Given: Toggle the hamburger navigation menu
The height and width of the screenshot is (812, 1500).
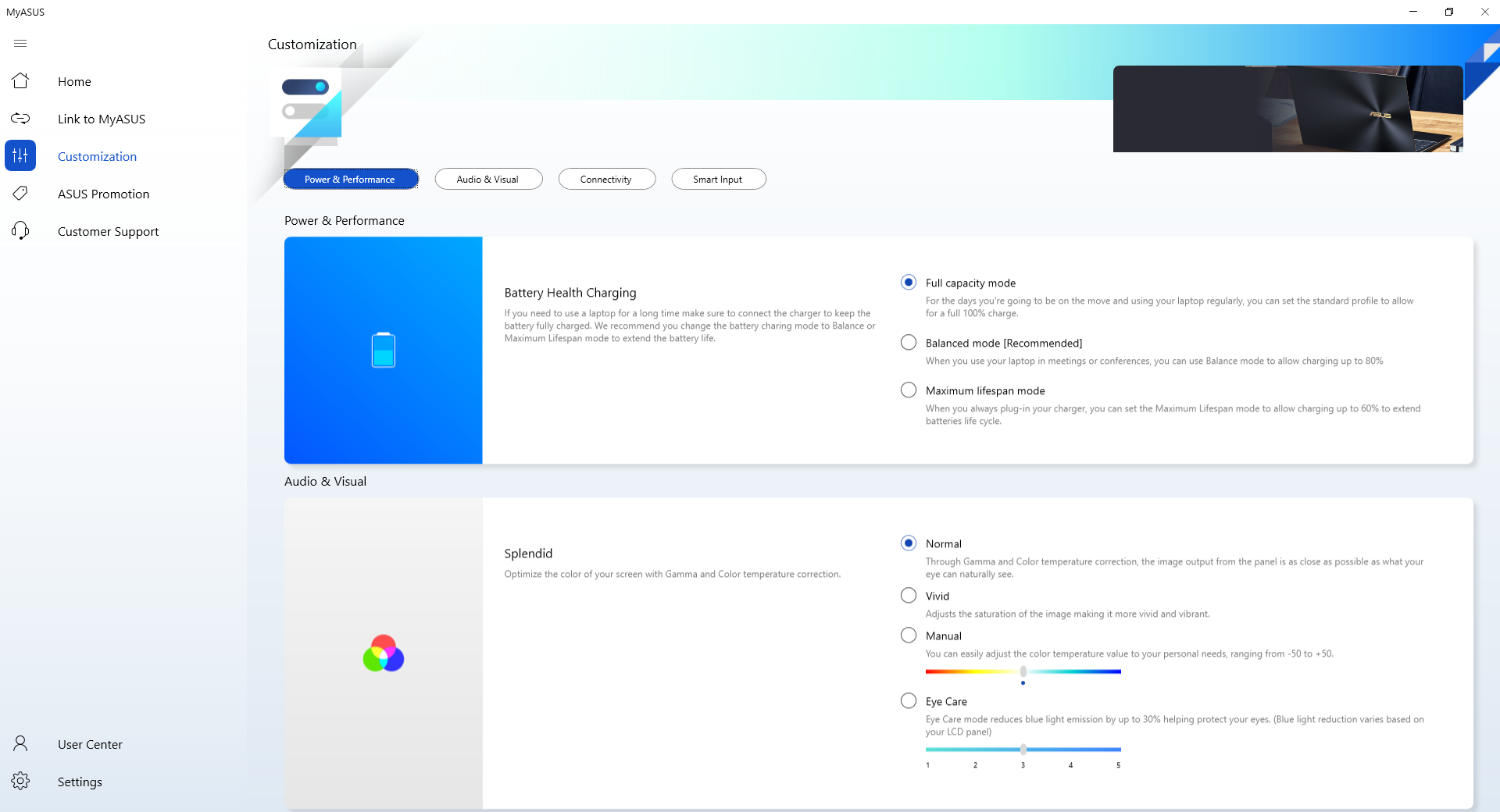Looking at the screenshot, I should coord(20,44).
